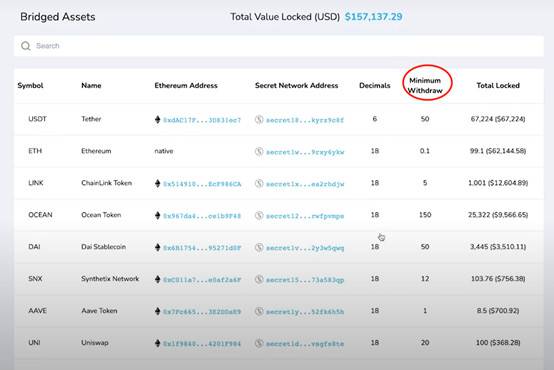Click the Synthetix Network name cell

click(110, 279)
